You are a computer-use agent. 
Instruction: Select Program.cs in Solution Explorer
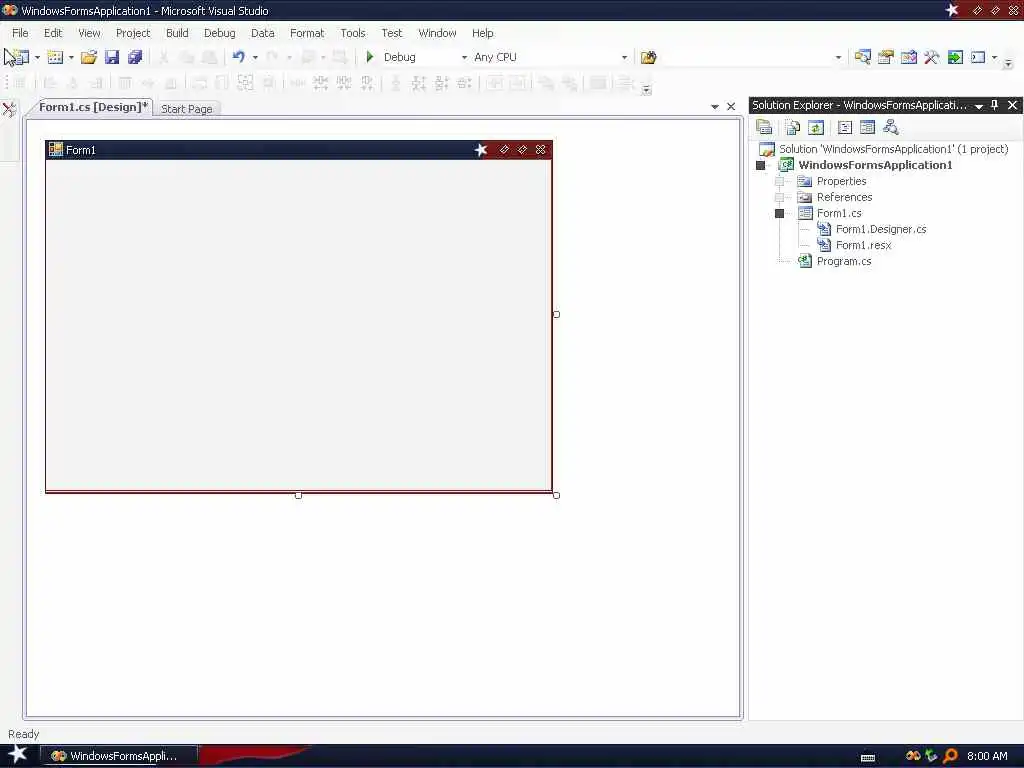click(x=844, y=261)
